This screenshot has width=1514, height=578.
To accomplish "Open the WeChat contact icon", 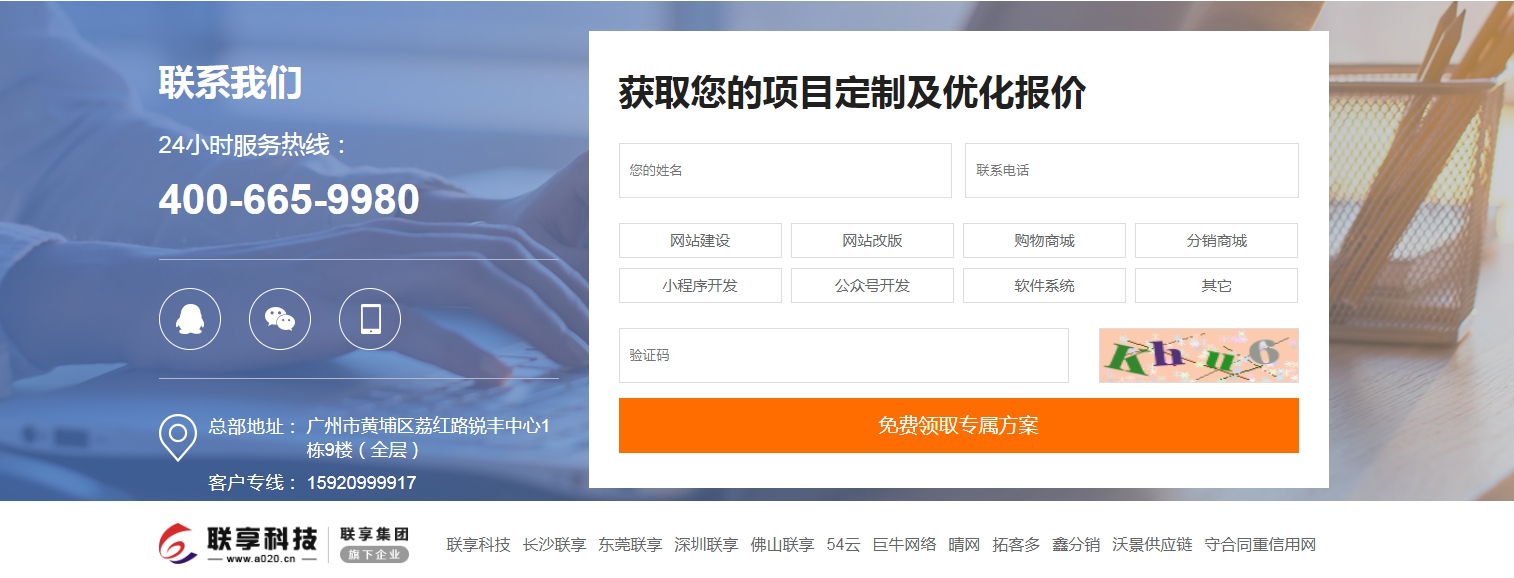I will click(279, 319).
